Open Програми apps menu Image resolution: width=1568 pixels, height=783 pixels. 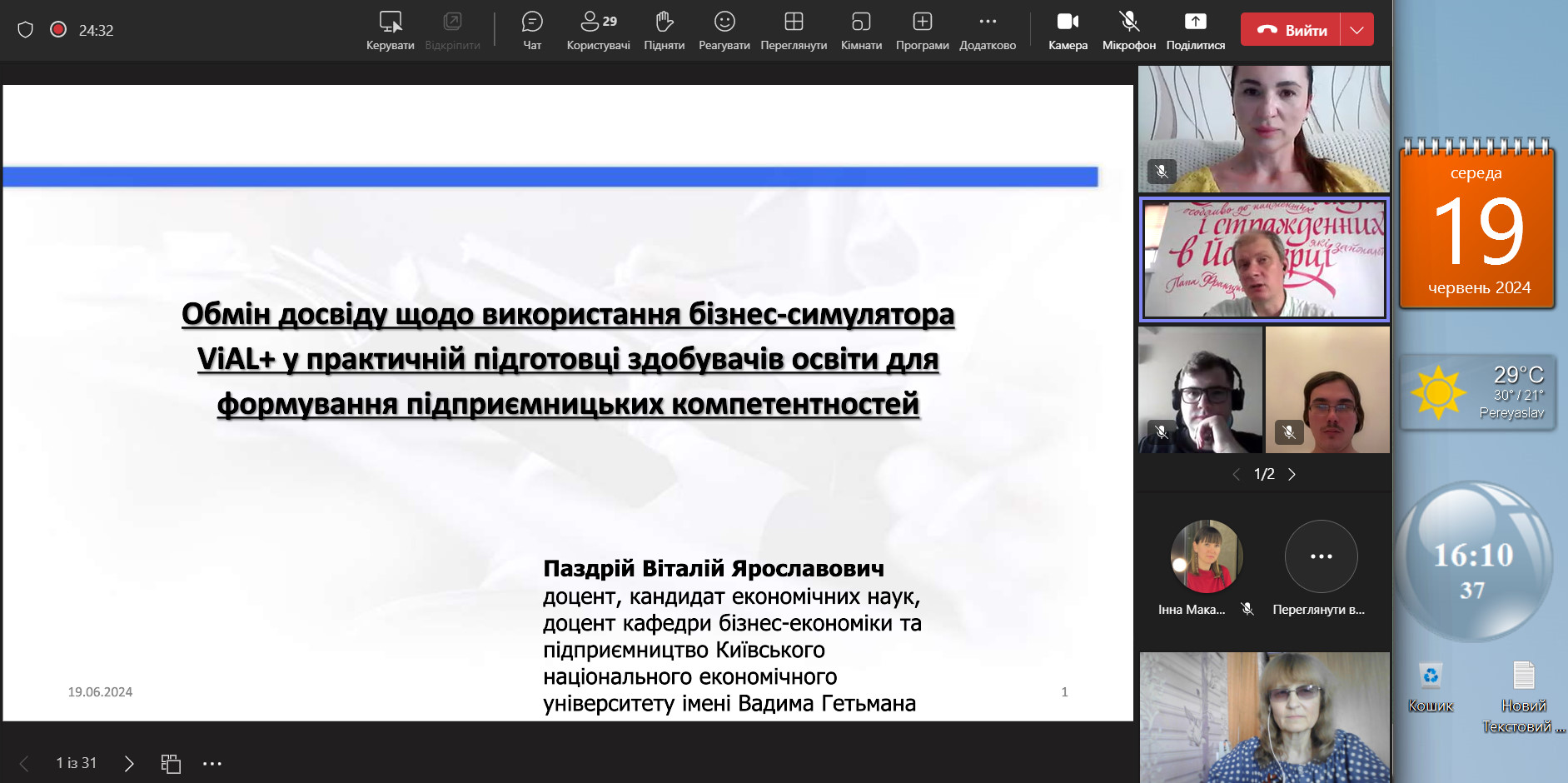pyautogui.click(x=922, y=31)
